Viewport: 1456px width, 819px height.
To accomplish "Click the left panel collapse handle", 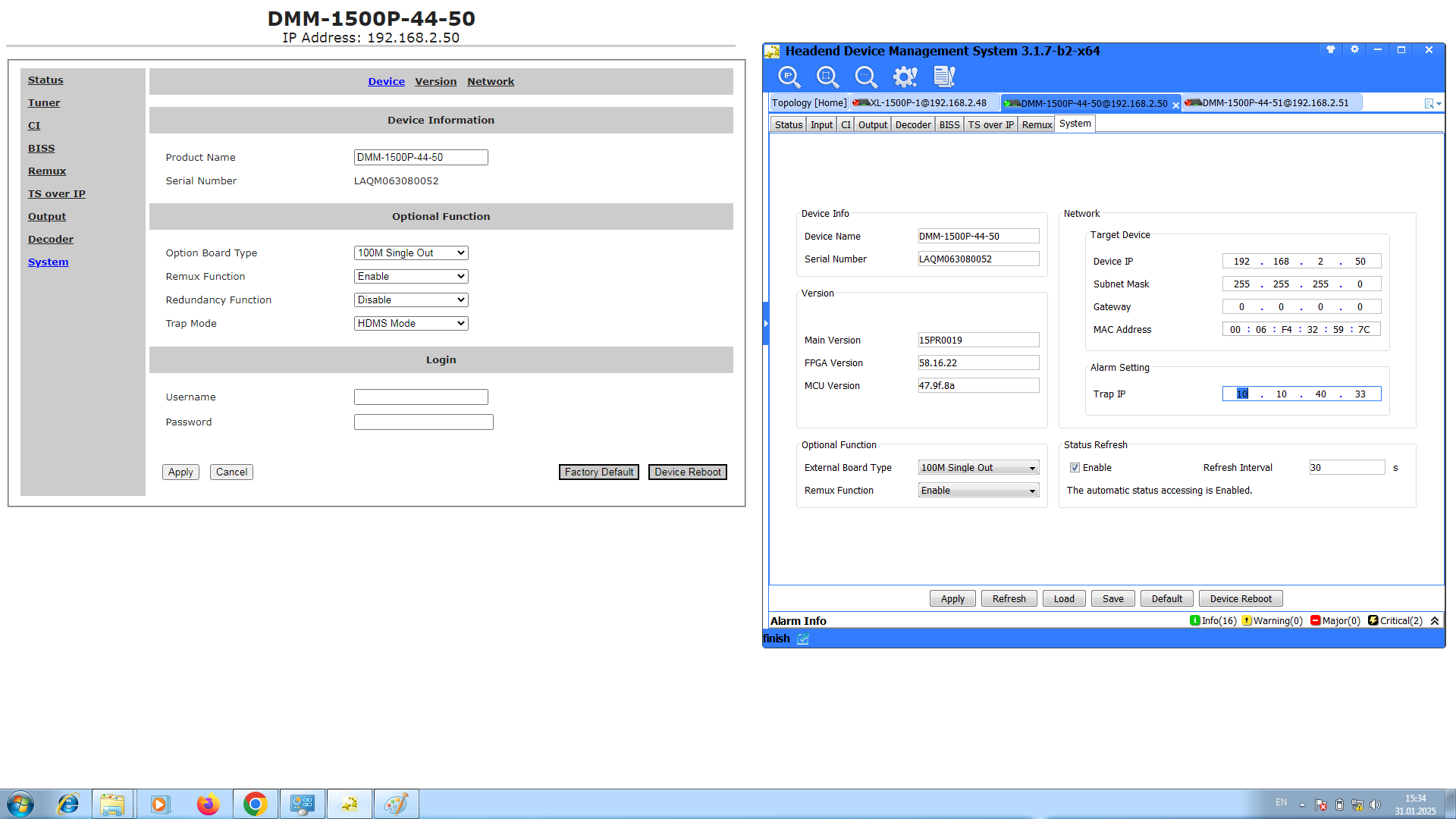I will 766,324.
